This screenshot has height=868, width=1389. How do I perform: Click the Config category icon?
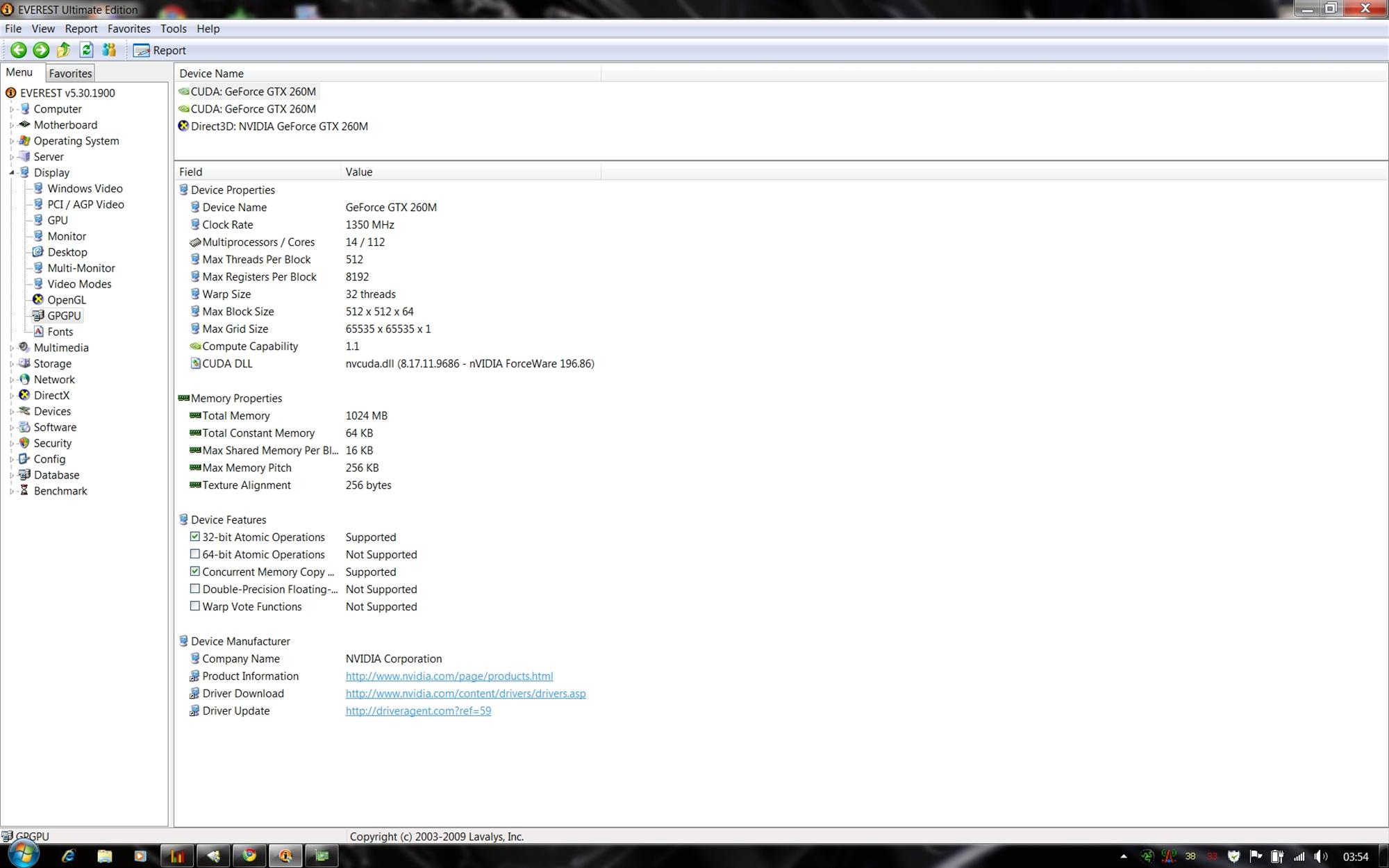(24, 459)
